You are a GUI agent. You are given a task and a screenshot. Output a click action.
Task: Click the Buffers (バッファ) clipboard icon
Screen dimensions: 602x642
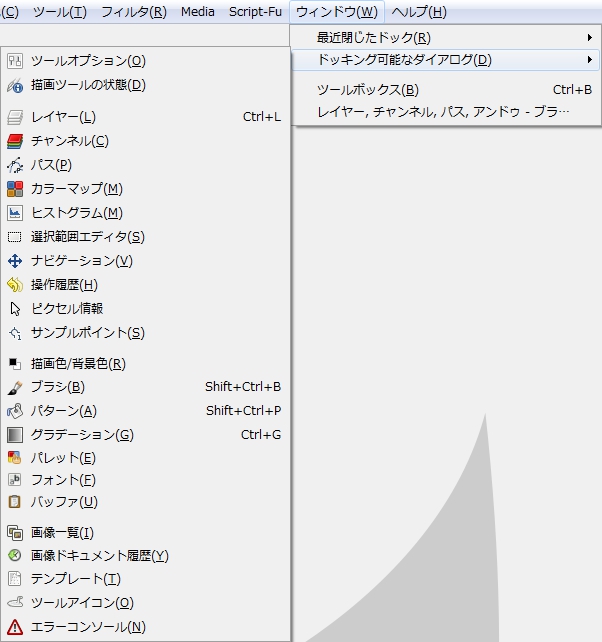click(x=15, y=502)
